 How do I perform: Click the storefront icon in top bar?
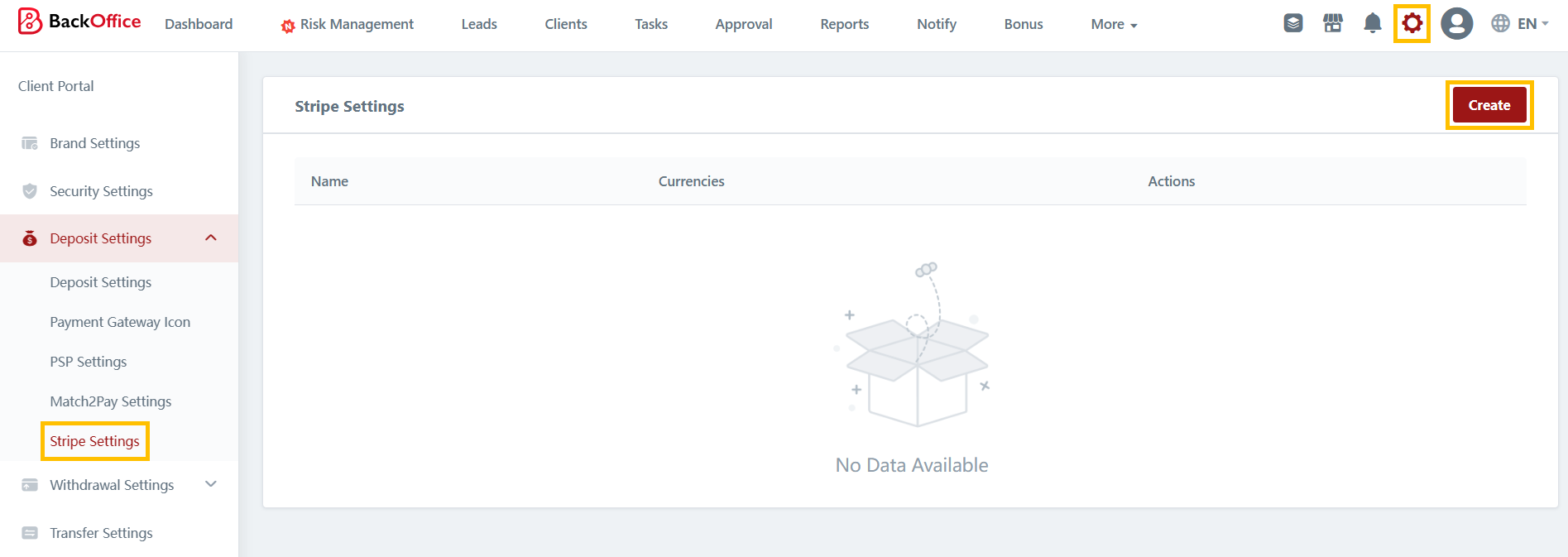tap(1332, 23)
